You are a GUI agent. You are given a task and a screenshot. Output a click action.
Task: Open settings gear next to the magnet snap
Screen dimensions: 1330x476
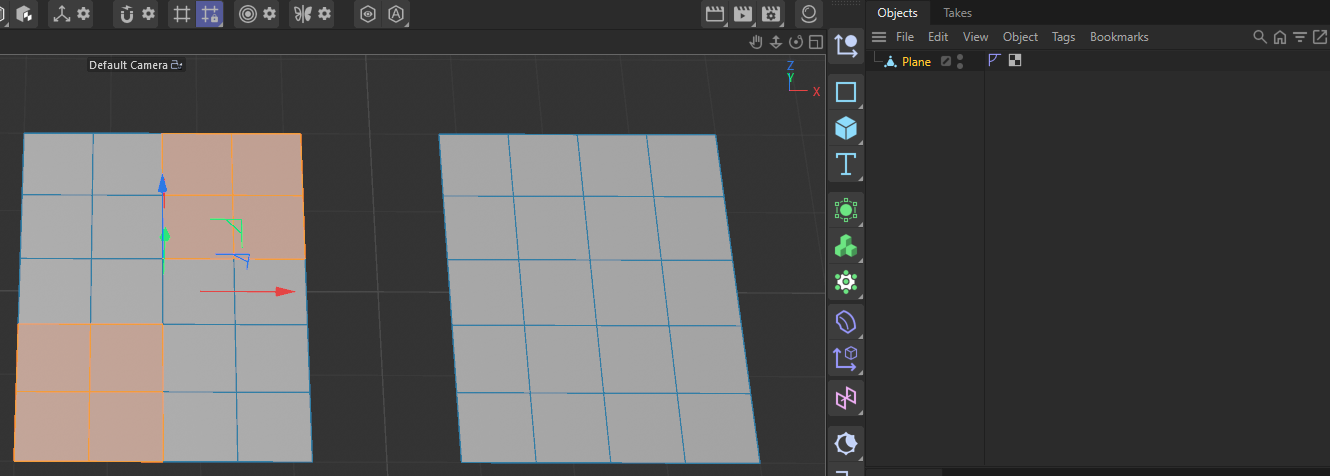(148, 14)
